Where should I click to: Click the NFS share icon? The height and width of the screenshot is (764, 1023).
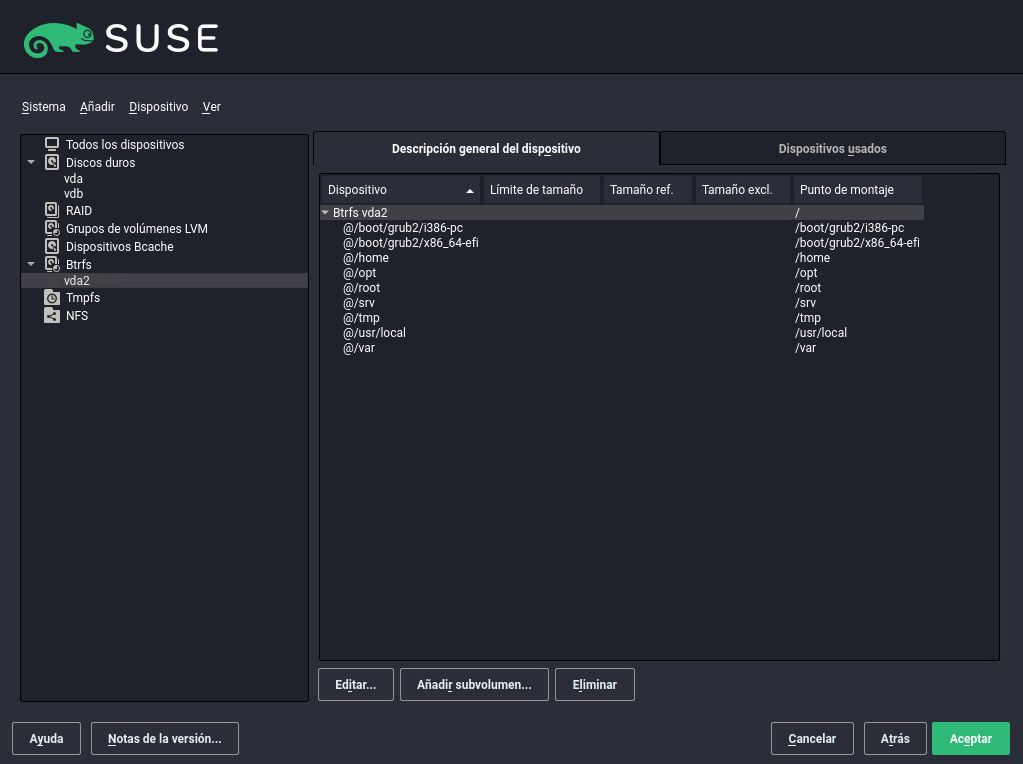click(52, 316)
